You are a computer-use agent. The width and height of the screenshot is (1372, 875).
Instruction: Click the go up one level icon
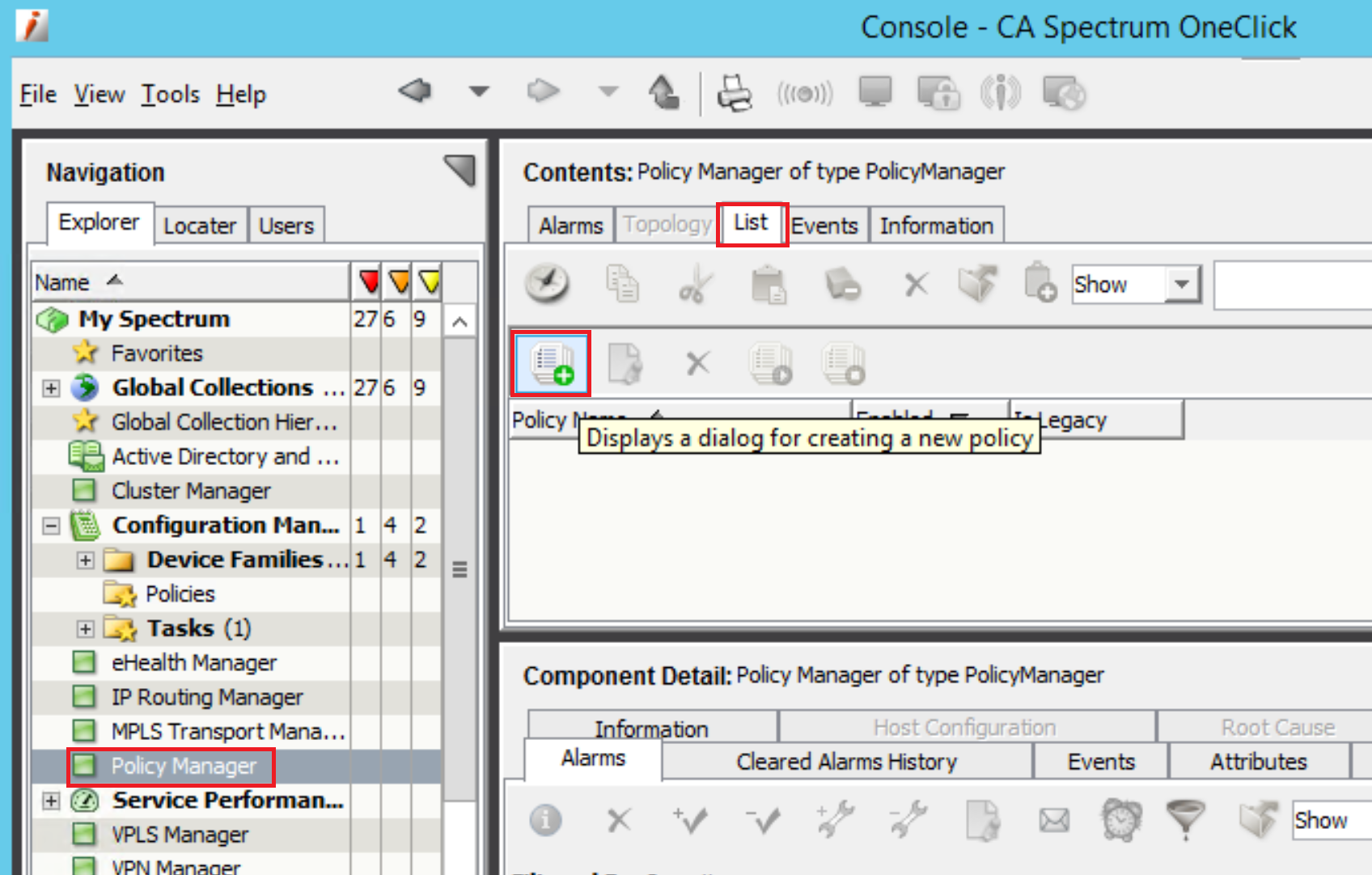tap(663, 91)
